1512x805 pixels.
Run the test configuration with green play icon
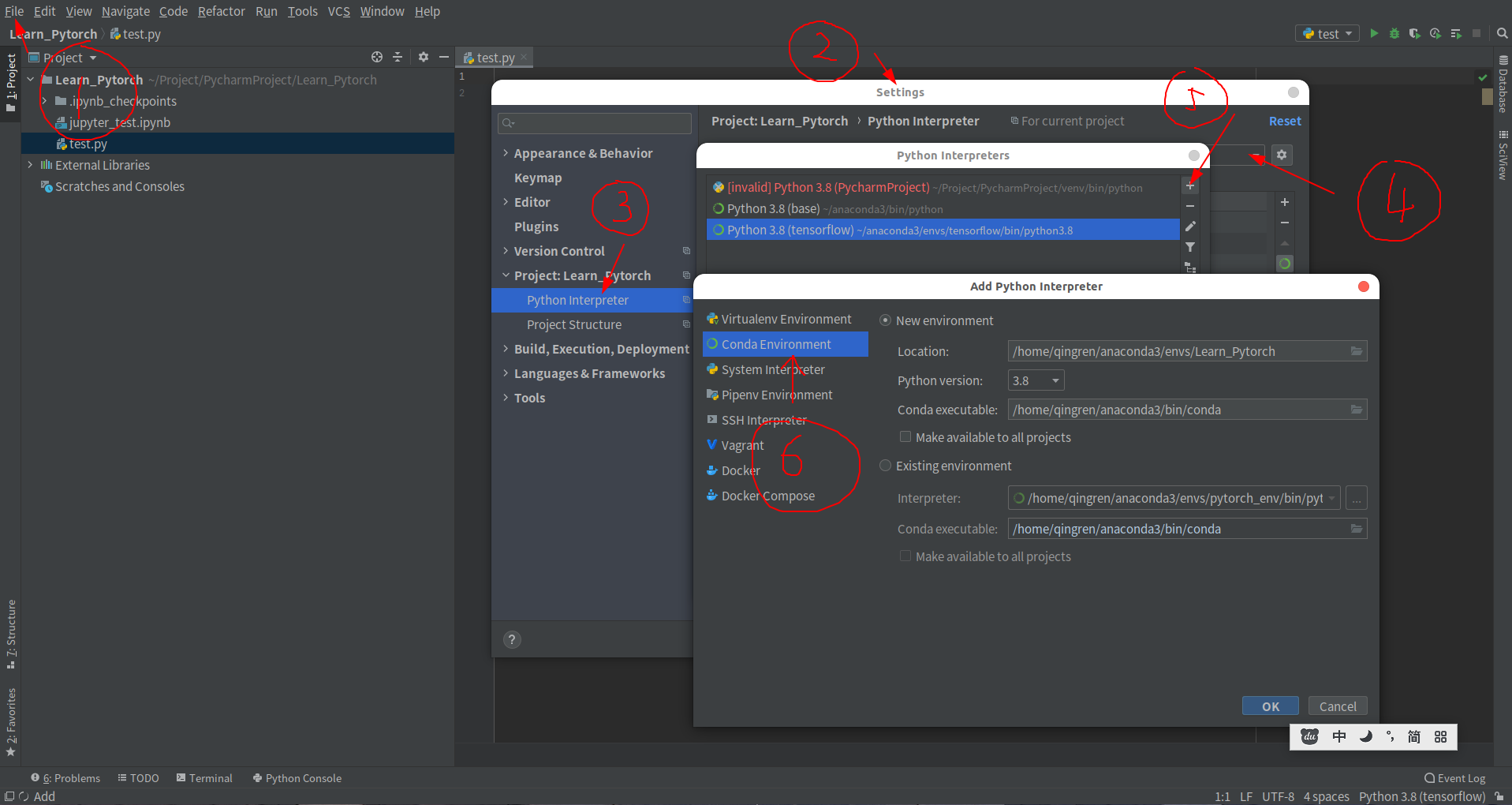1374,34
